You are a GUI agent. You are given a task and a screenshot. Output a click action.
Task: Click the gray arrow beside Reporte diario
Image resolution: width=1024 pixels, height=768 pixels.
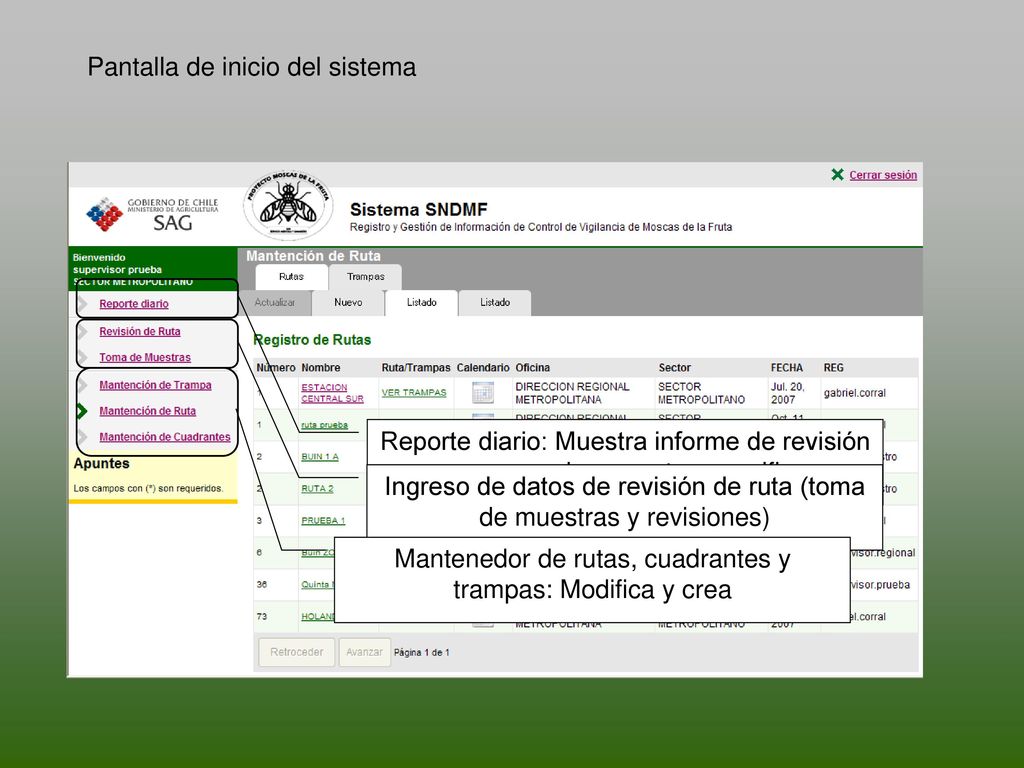[x=83, y=304]
